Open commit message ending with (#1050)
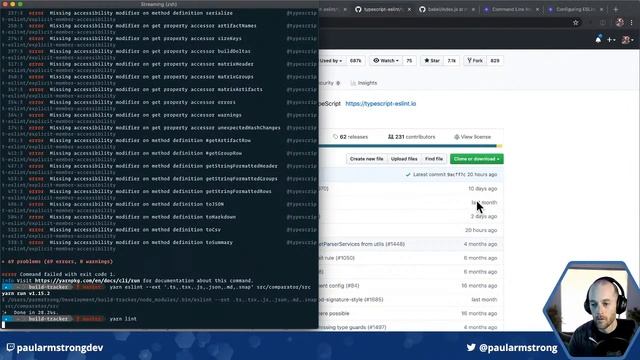640x360 pixels. tap(337, 258)
